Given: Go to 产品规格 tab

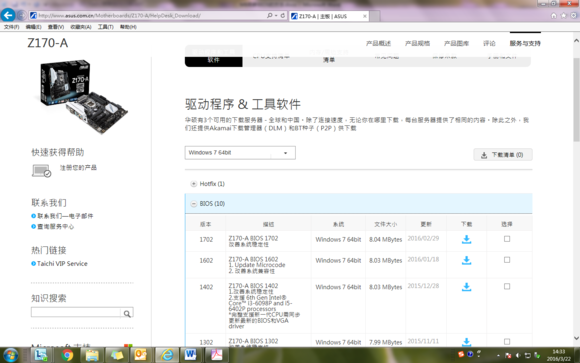Looking at the screenshot, I should point(417,43).
